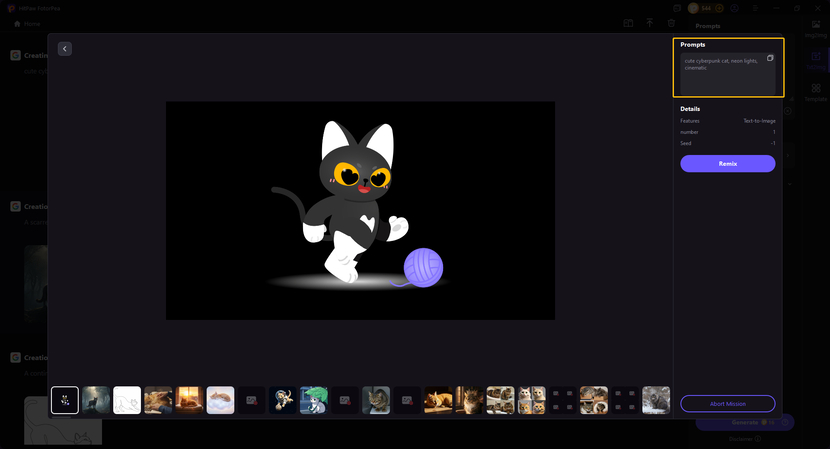
Task: Click the feedback icon left of credits
Action: click(676, 8)
